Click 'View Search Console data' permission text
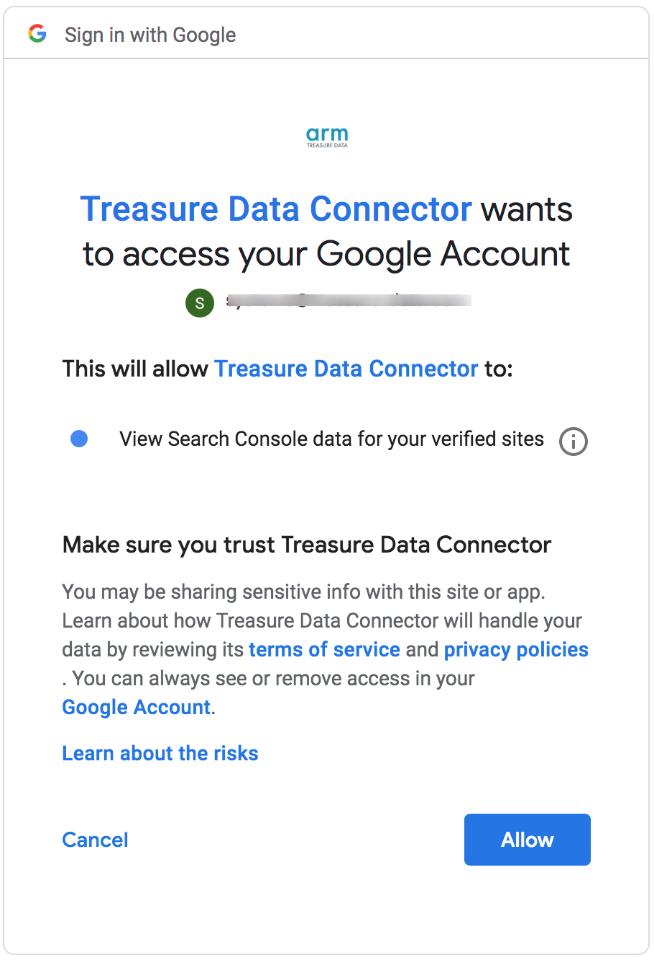 pyautogui.click(x=331, y=439)
